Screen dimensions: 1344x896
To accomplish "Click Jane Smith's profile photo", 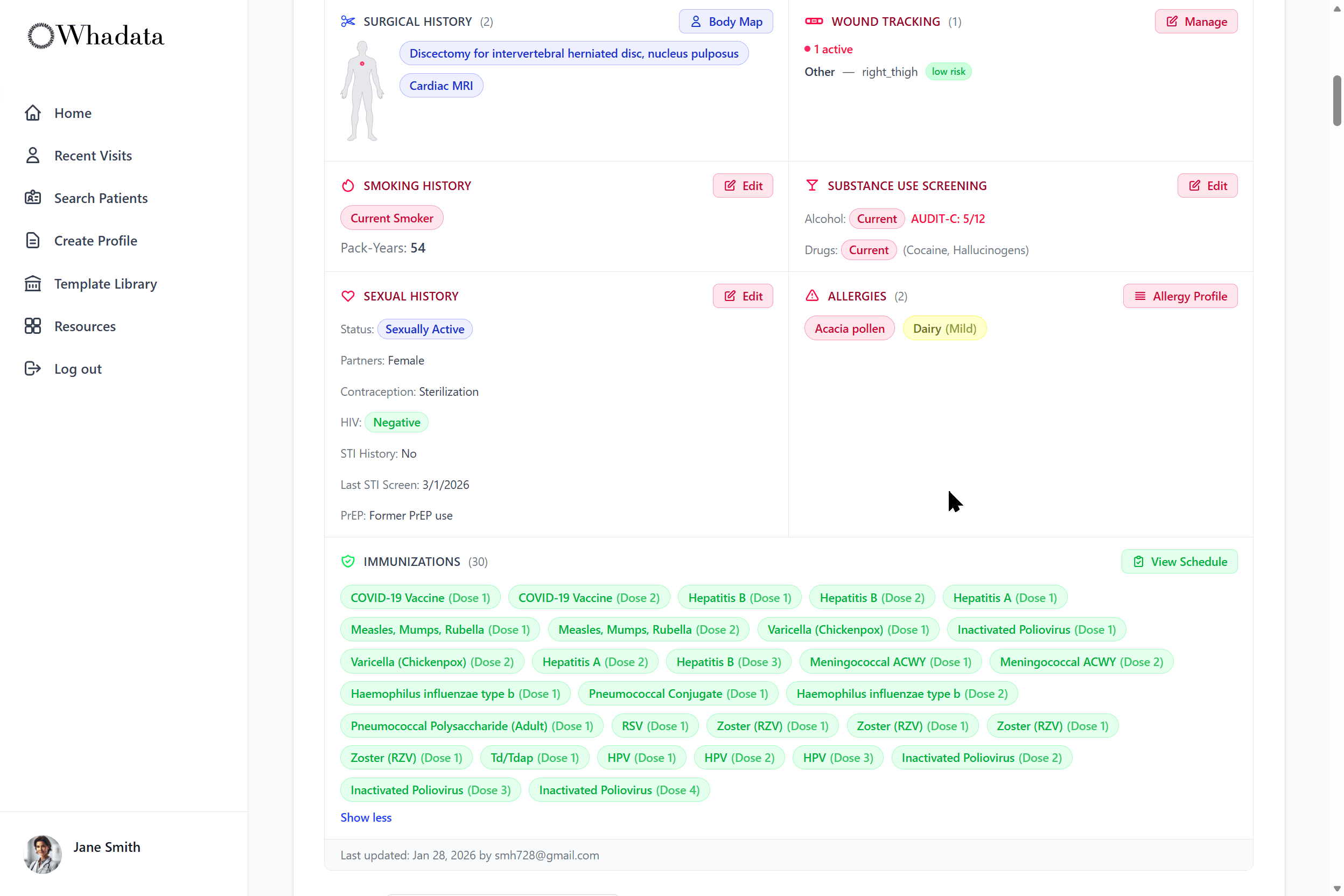I will [x=43, y=855].
